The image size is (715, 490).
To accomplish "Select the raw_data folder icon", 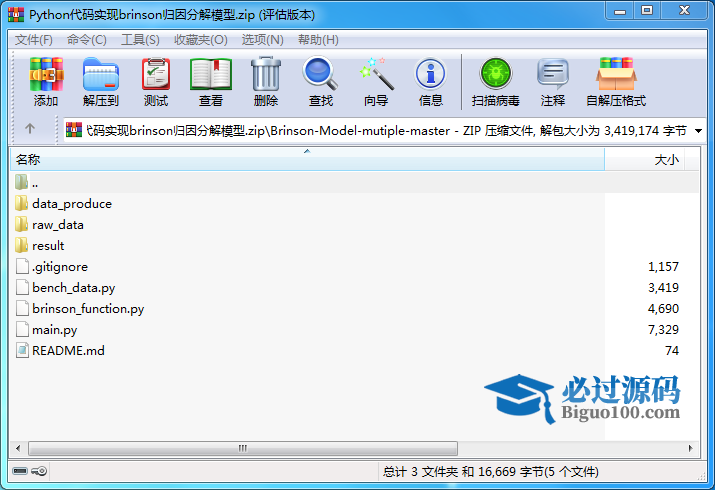I will [21, 224].
